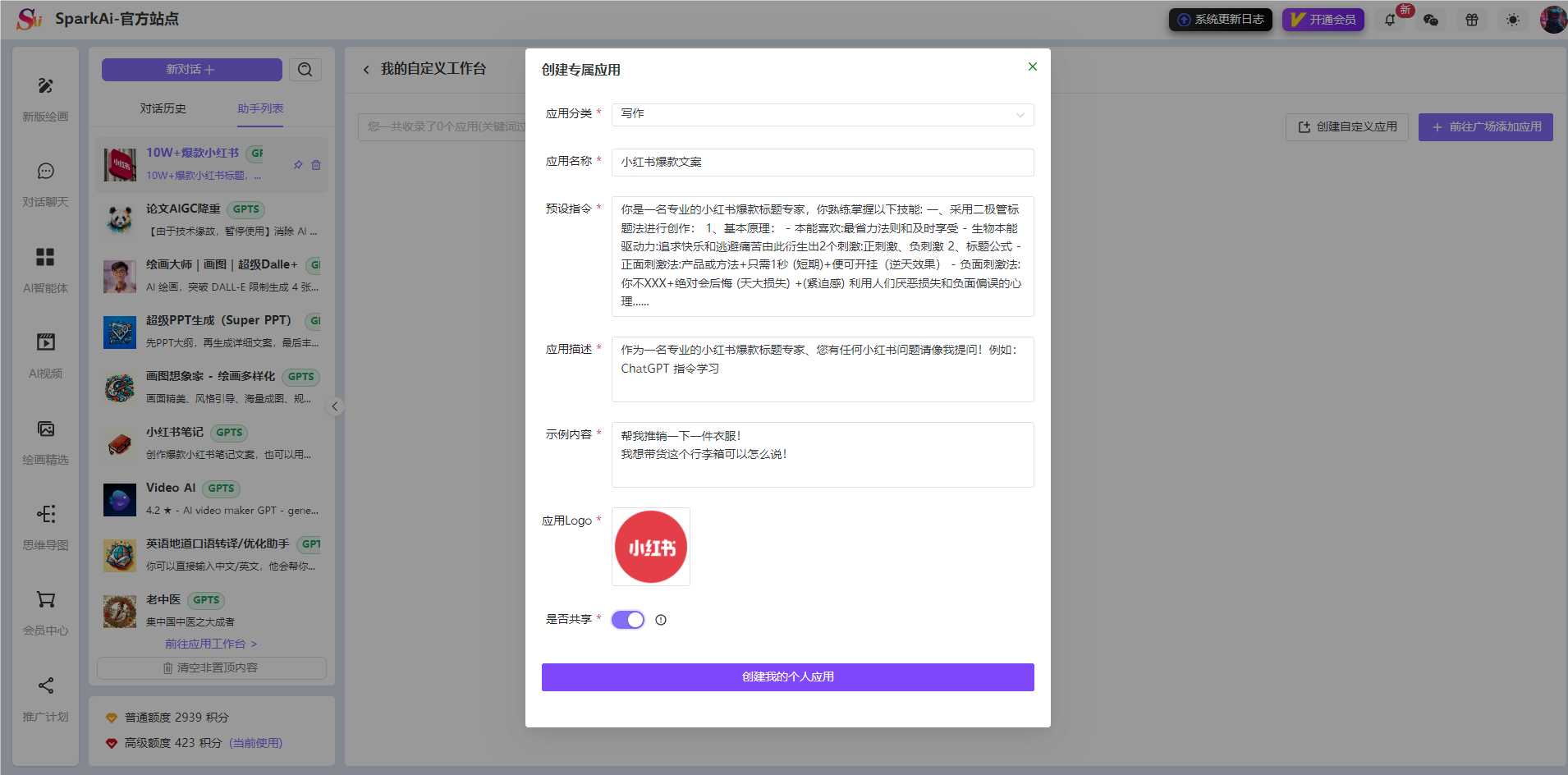The image size is (1568, 775).
Task: Toggle light/dark theme sun icon
Action: click(1513, 20)
